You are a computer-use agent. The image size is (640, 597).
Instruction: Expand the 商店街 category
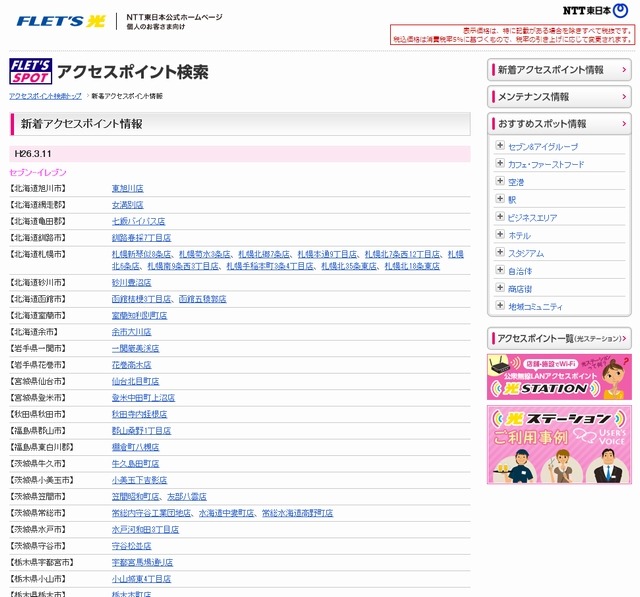(500, 288)
